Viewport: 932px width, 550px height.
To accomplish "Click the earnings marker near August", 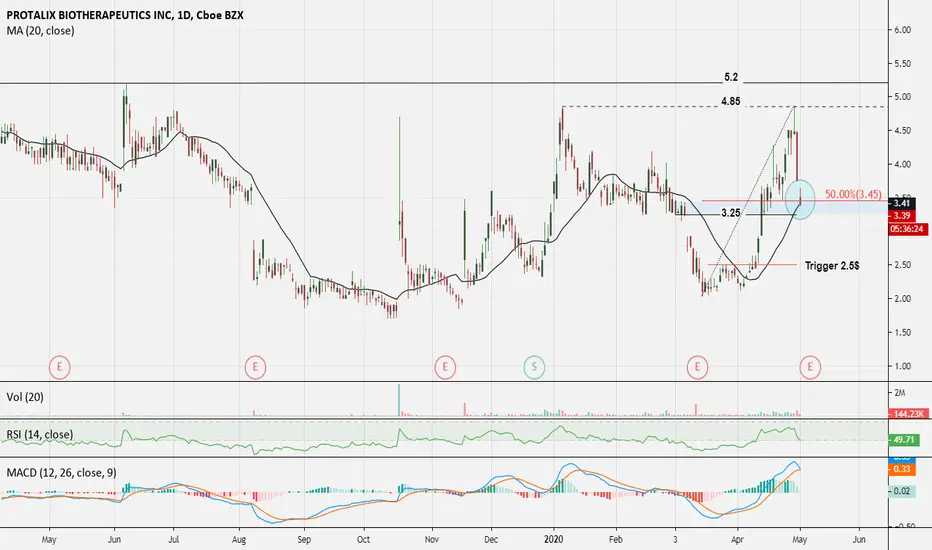I will click(x=255, y=367).
